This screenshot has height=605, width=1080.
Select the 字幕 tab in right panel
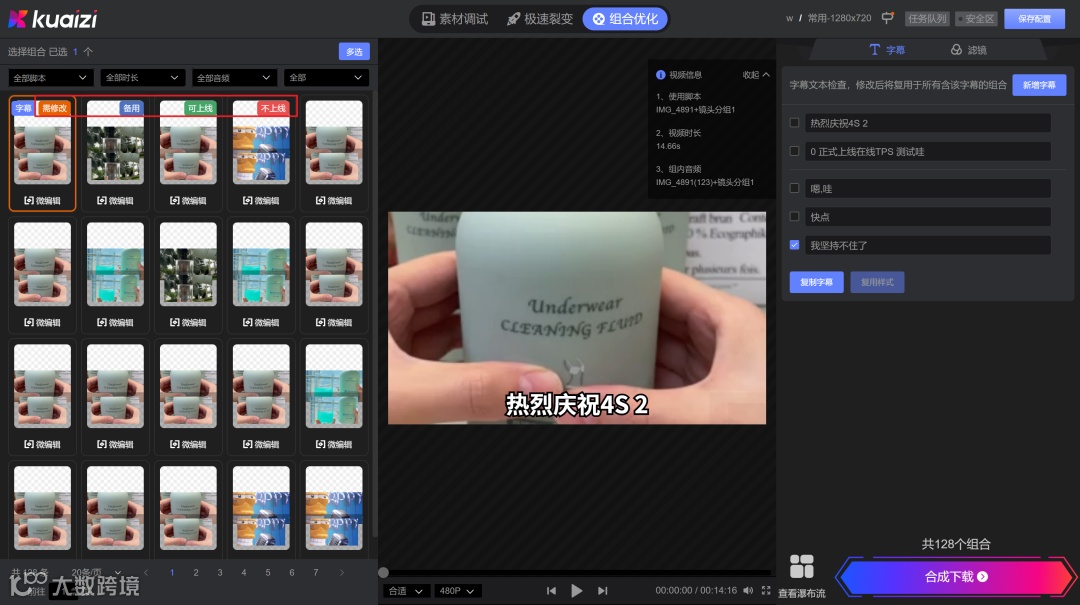(888, 49)
